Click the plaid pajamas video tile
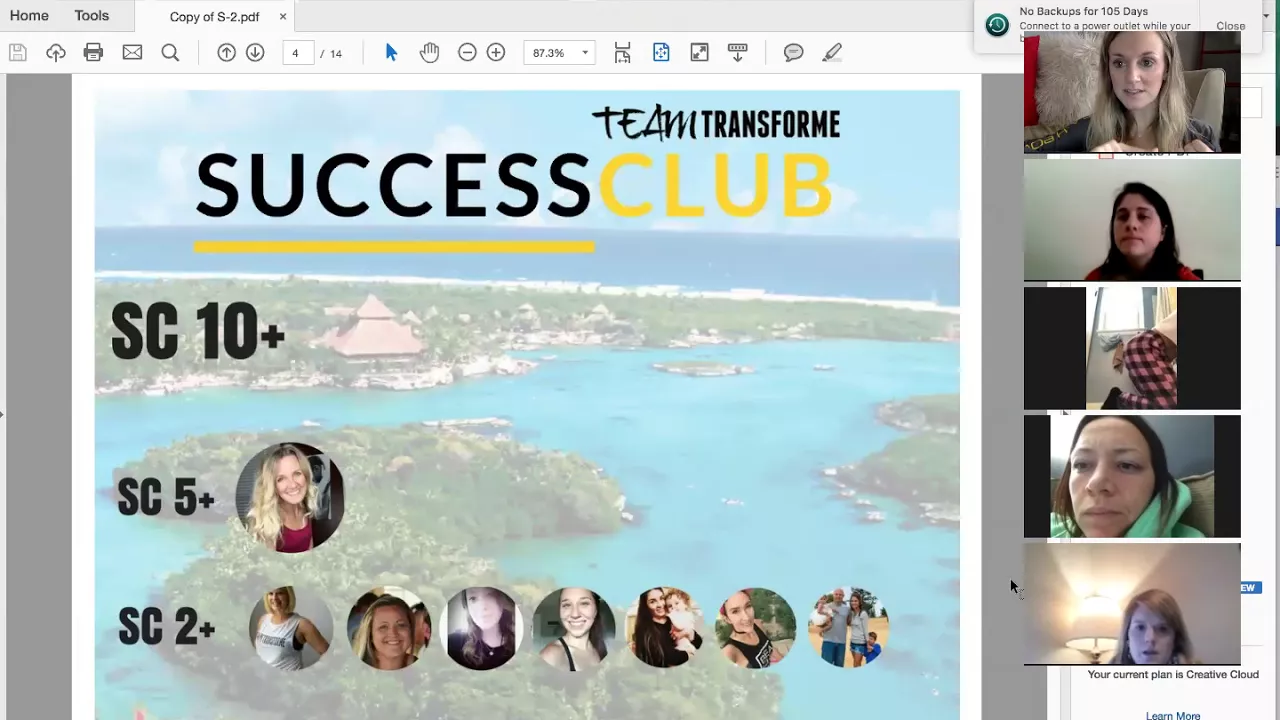The height and width of the screenshot is (720, 1280). (x=1132, y=348)
